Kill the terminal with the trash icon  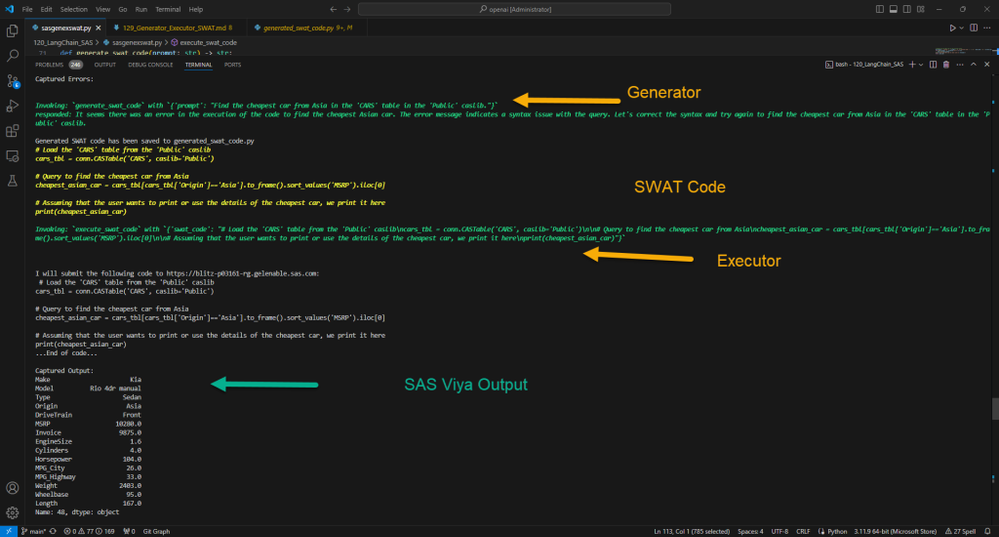click(946, 64)
